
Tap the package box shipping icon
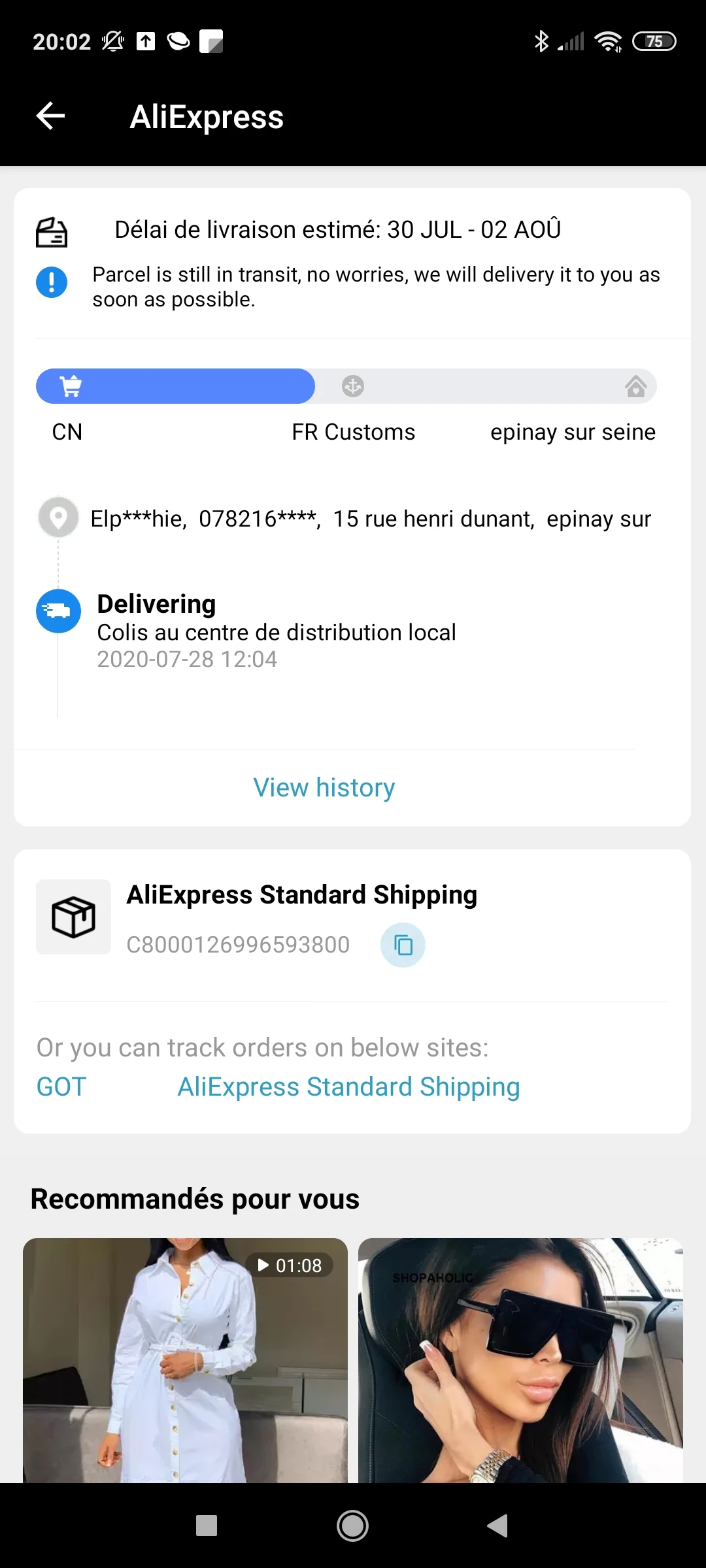click(x=73, y=917)
